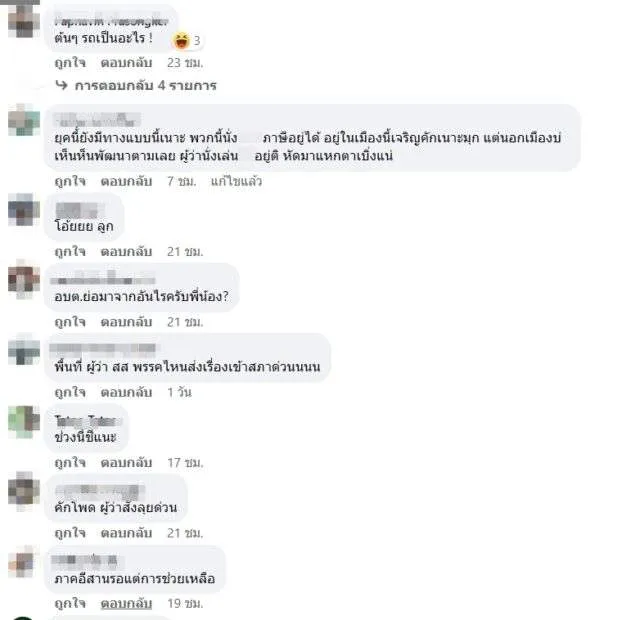Open the edited label 'แก้ไขแล้ว' history

click(236, 181)
